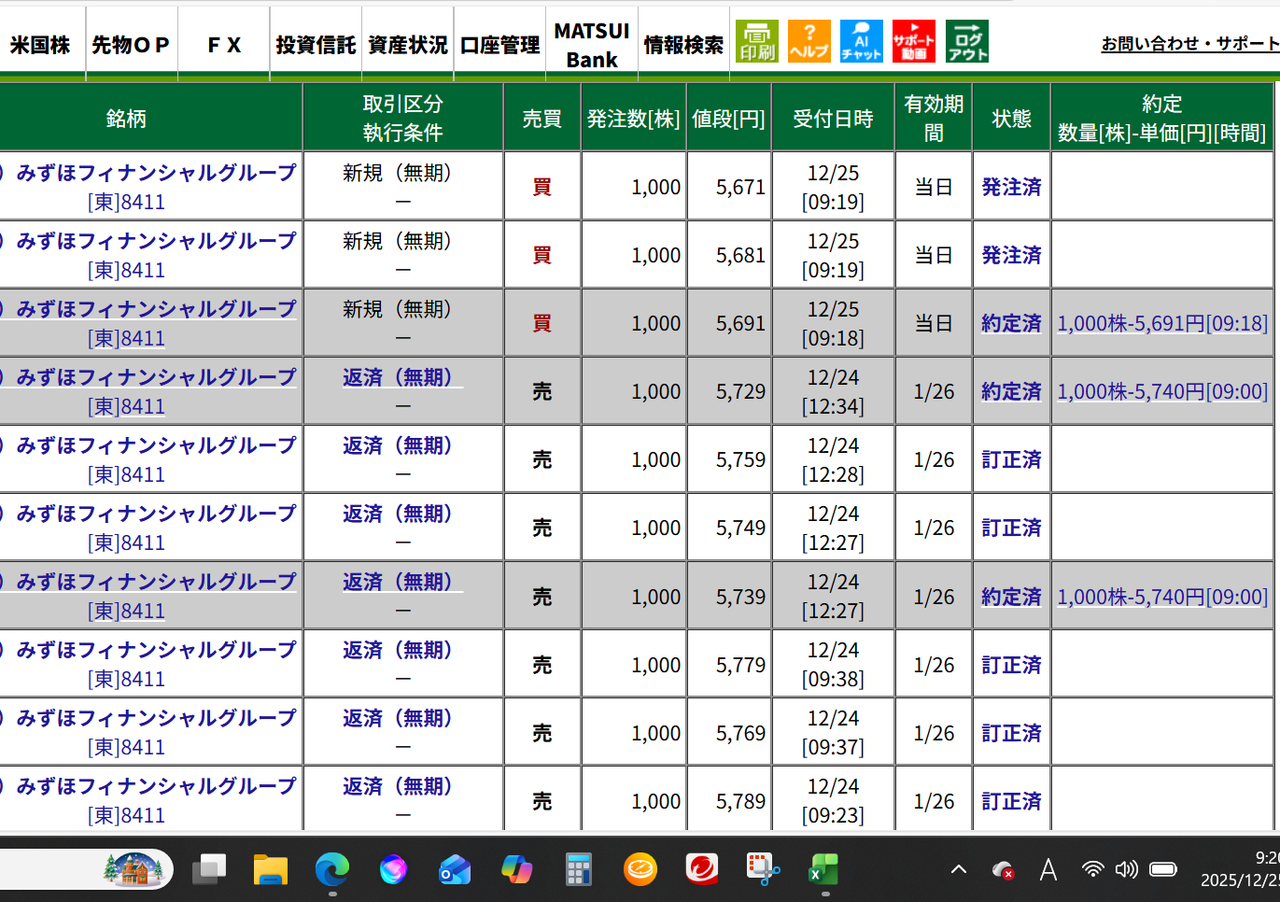Open the 印刷 (print) icon
The width and height of the screenshot is (1280, 902).
coord(757,41)
